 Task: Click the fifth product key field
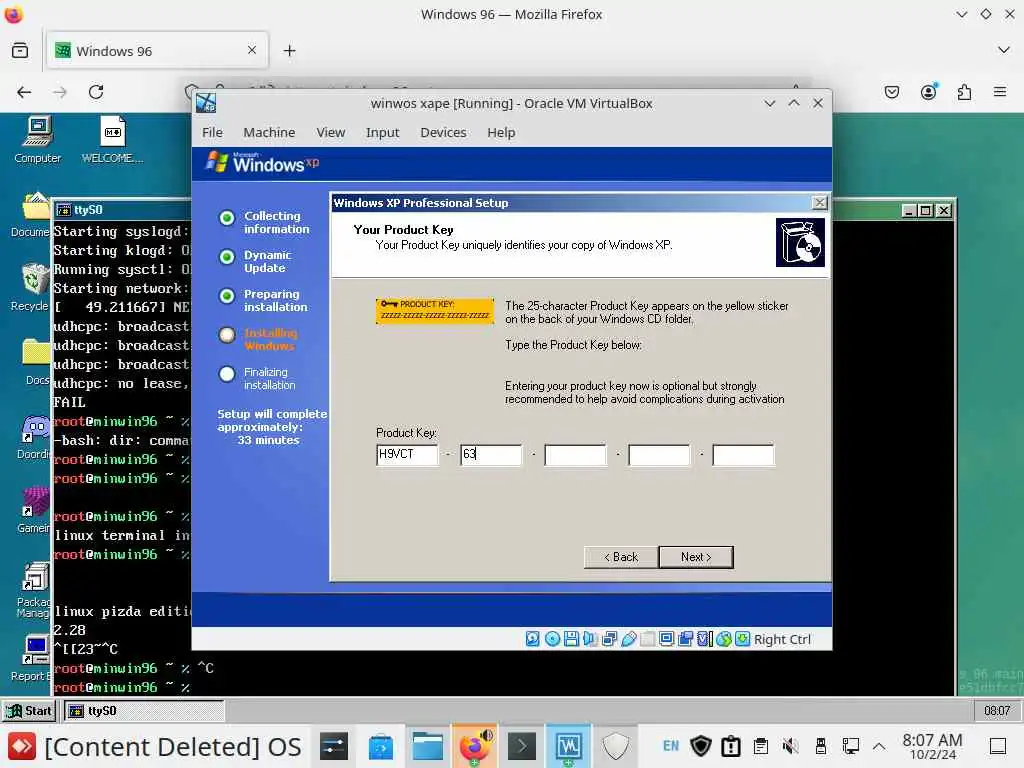(x=743, y=455)
